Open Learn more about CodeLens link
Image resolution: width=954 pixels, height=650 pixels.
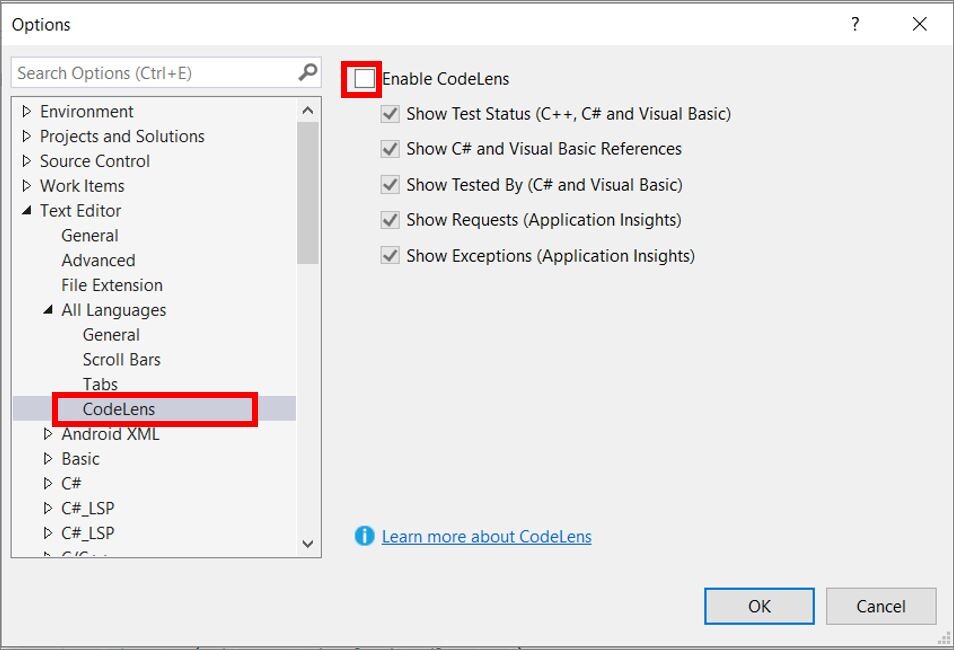pos(486,537)
